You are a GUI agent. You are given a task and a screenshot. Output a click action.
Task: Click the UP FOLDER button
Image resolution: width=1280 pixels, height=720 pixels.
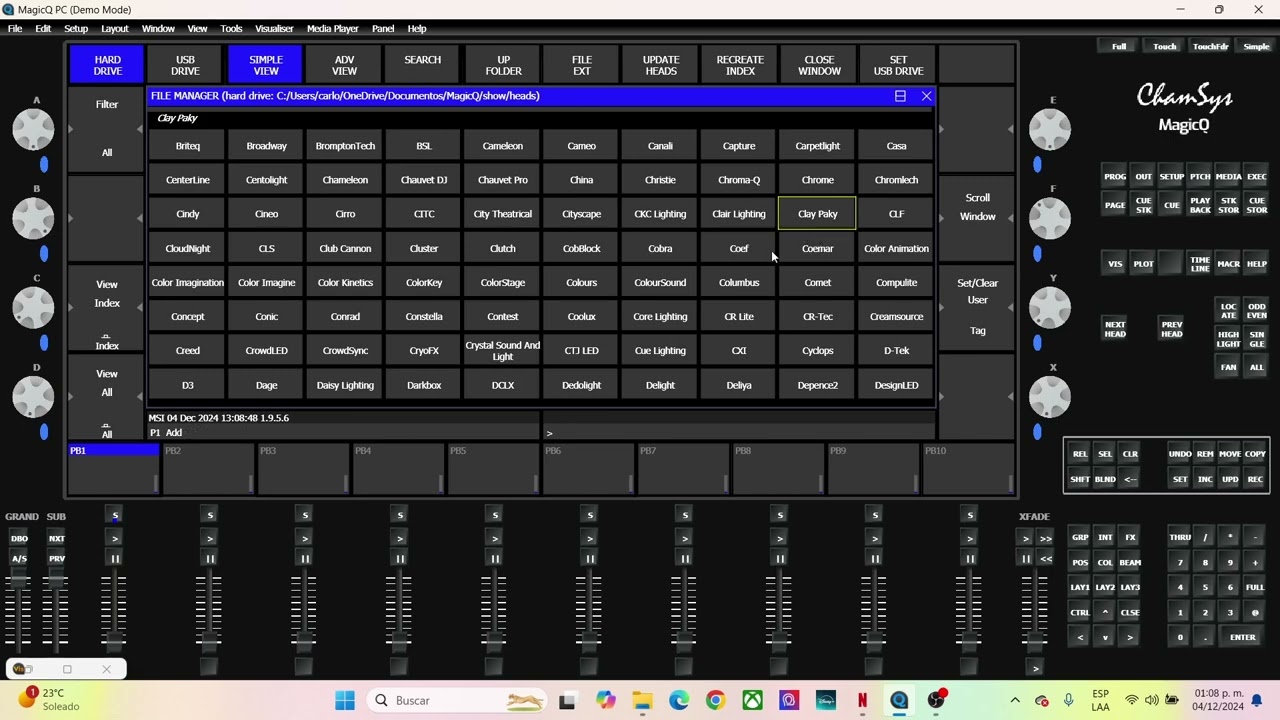(503, 65)
